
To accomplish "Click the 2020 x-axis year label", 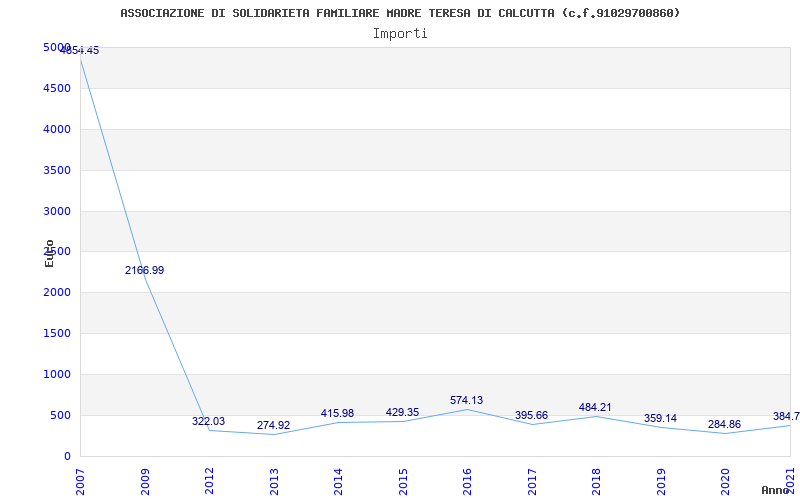I will [726, 482].
